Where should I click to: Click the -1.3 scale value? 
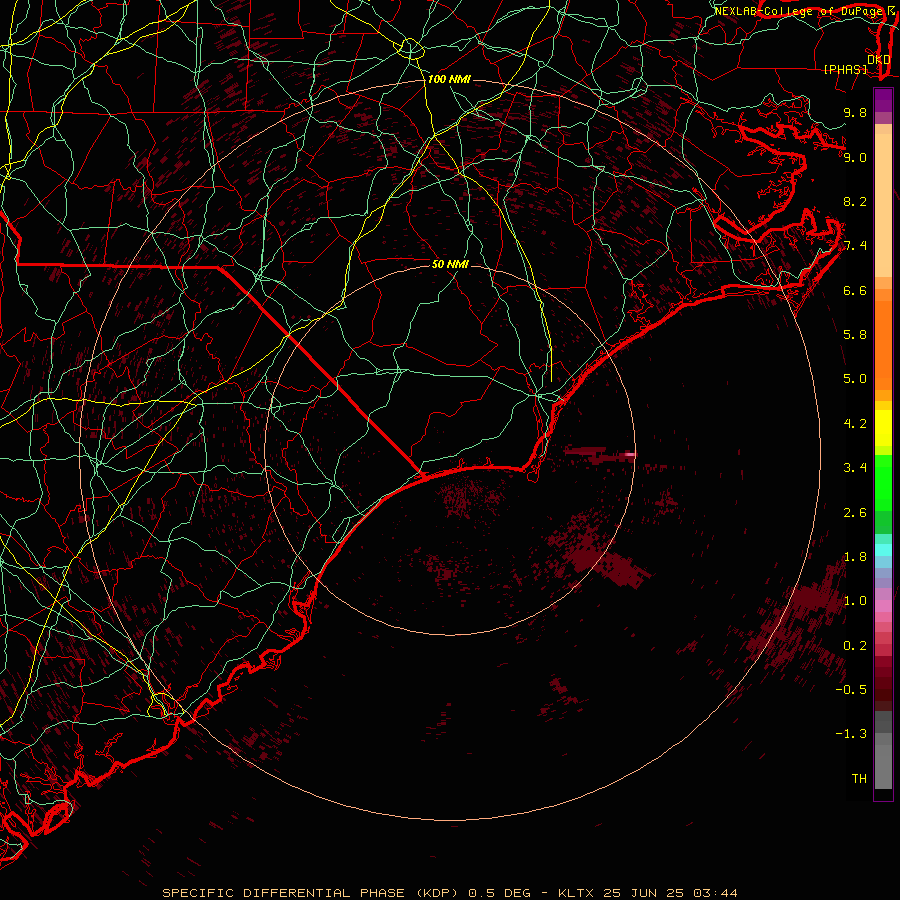(x=851, y=734)
